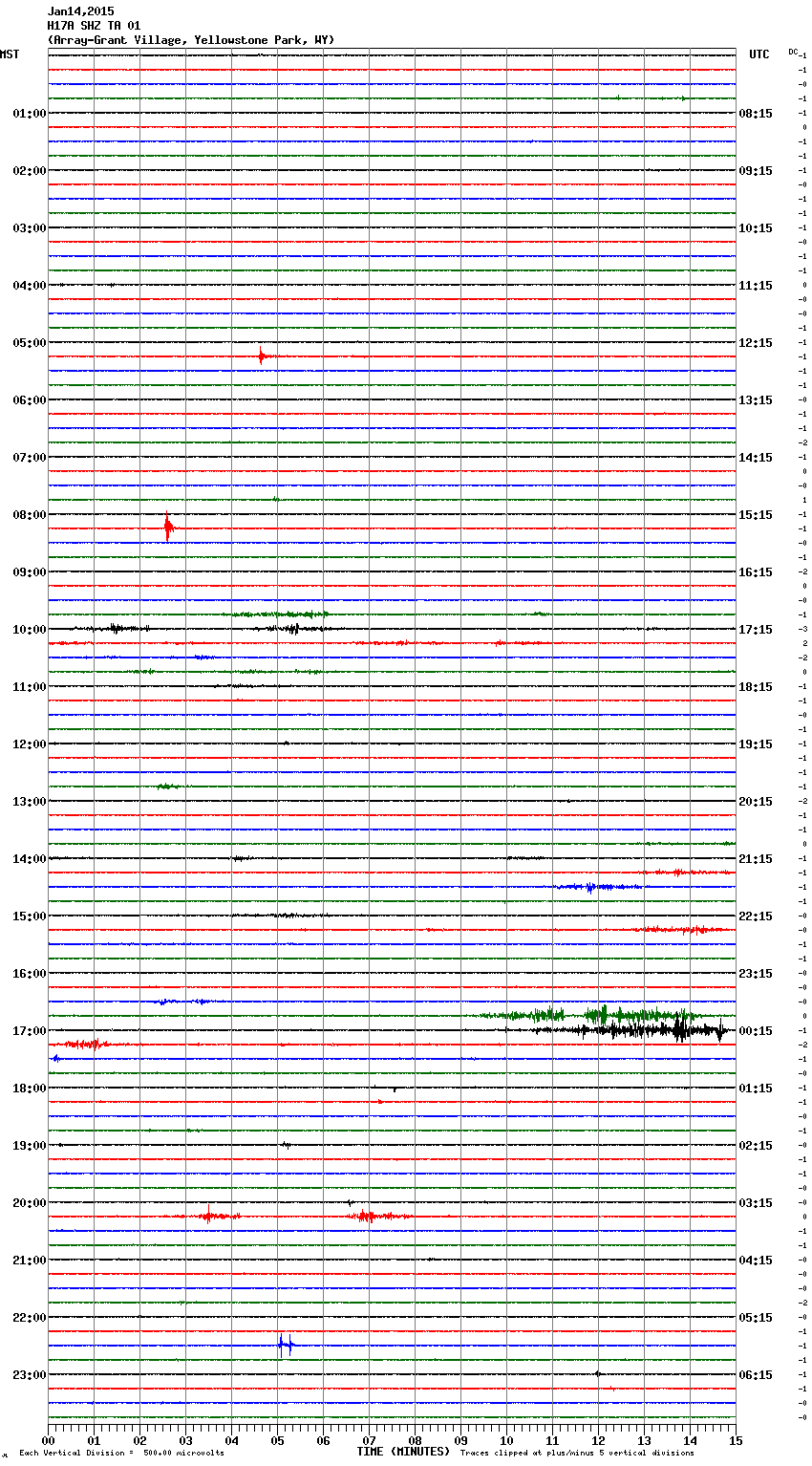Click the Array-Grant Village, Yellowstone Park location text

pyautogui.click(x=191, y=40)
